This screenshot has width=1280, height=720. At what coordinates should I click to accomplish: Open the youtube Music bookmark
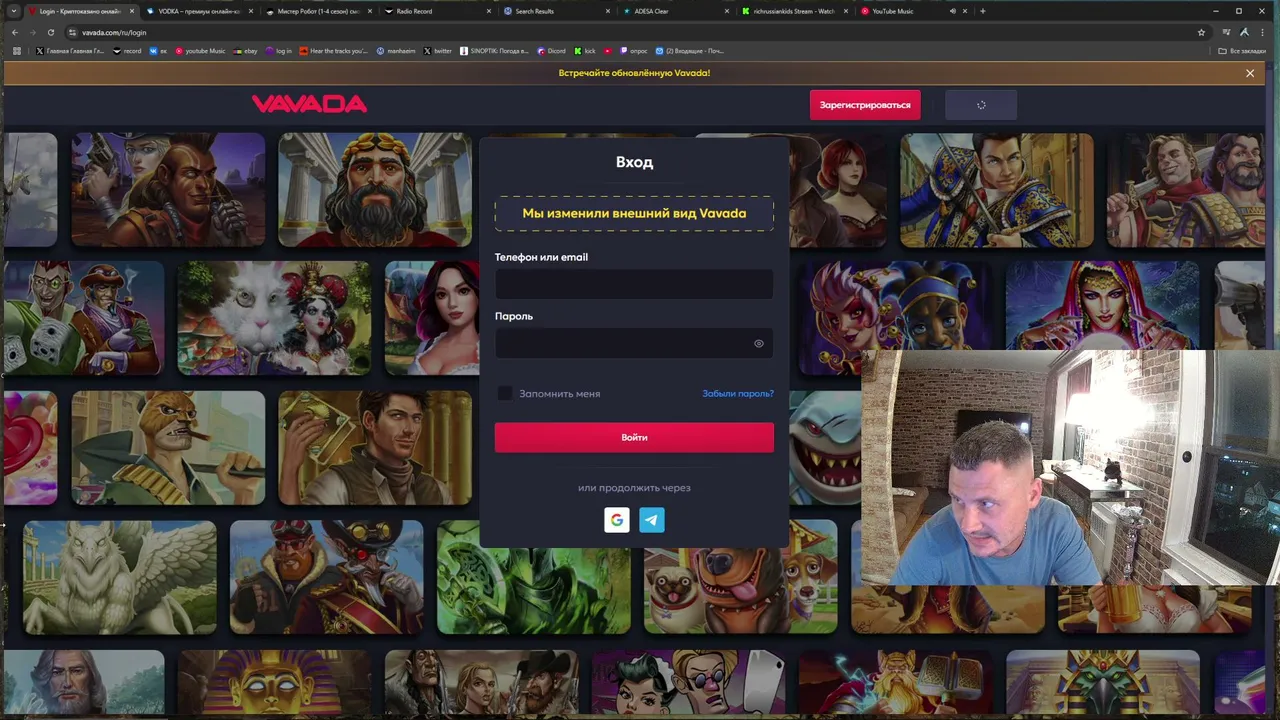pos(200,51)
